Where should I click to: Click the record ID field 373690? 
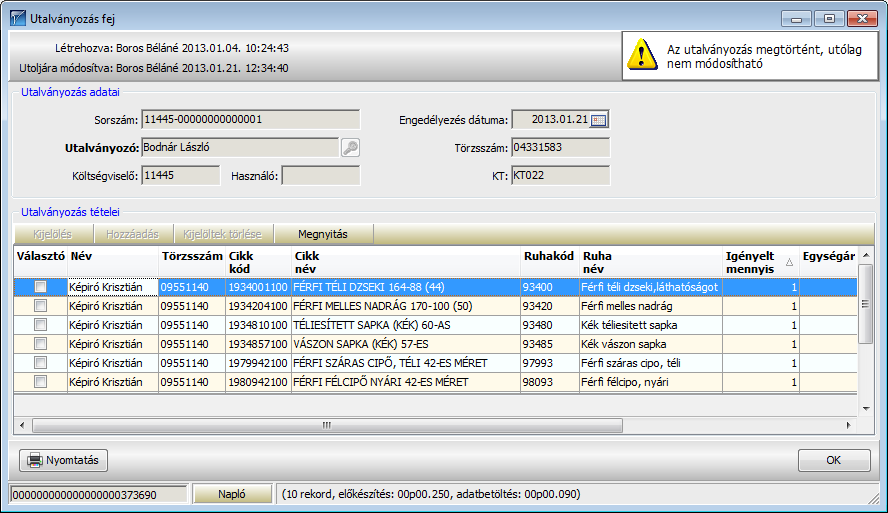(99, 494)
